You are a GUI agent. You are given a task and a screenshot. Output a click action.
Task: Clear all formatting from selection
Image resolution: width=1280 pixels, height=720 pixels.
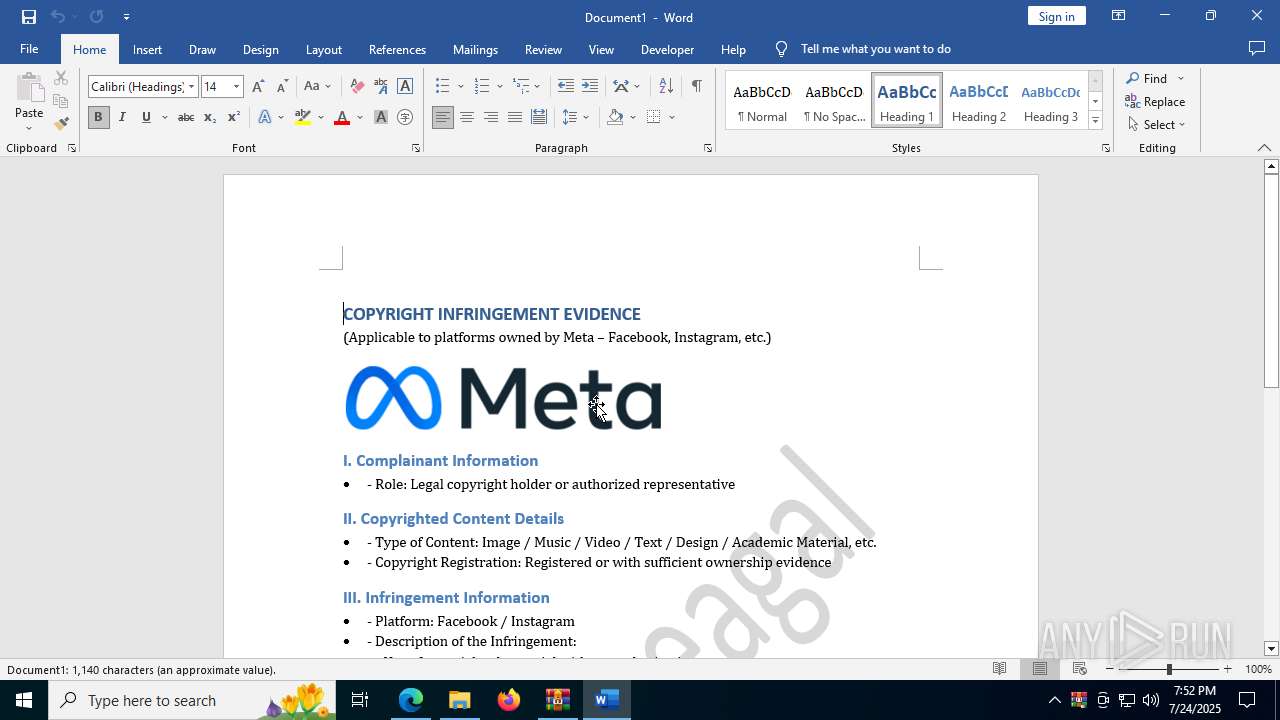(357, 87)
